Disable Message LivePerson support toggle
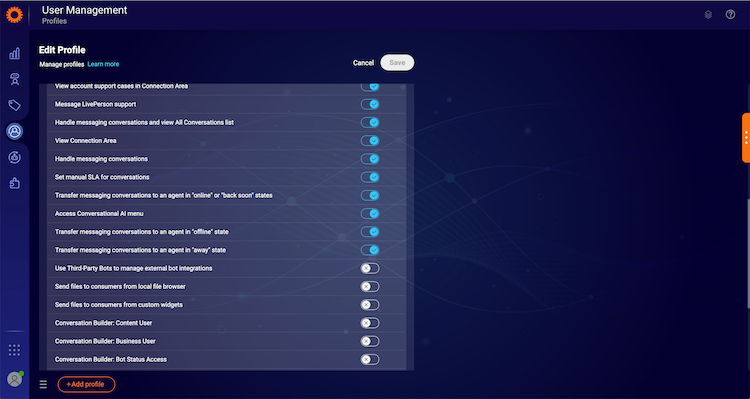Image resolution: width=750 pixels, height=399 pixels. click(370, 104)
